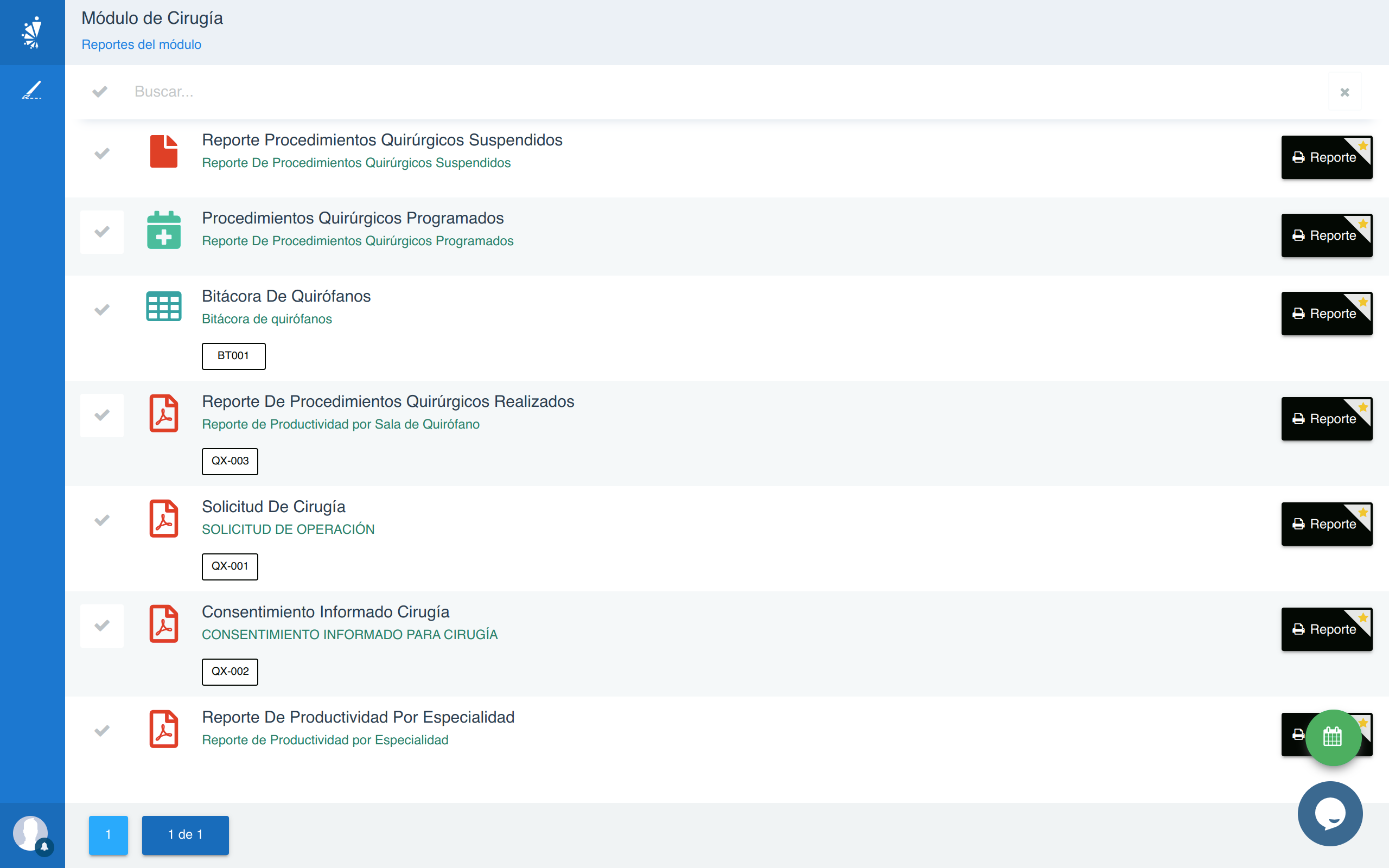Click the Reportes del módulo link
This screenshot has height=868, width=1389.
(141, 44)
